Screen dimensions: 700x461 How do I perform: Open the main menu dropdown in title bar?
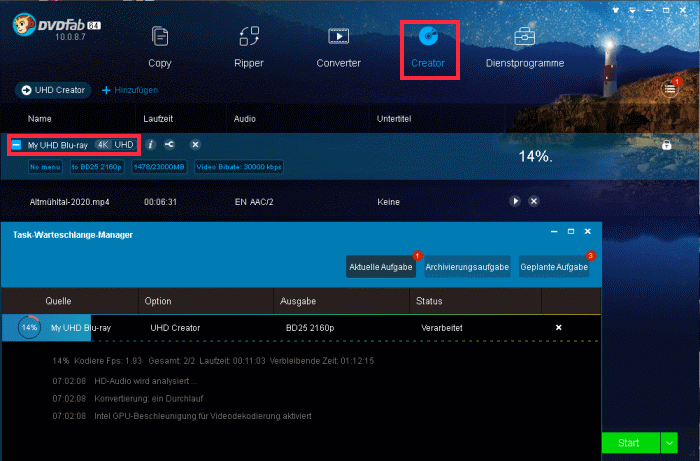point(633,10)
